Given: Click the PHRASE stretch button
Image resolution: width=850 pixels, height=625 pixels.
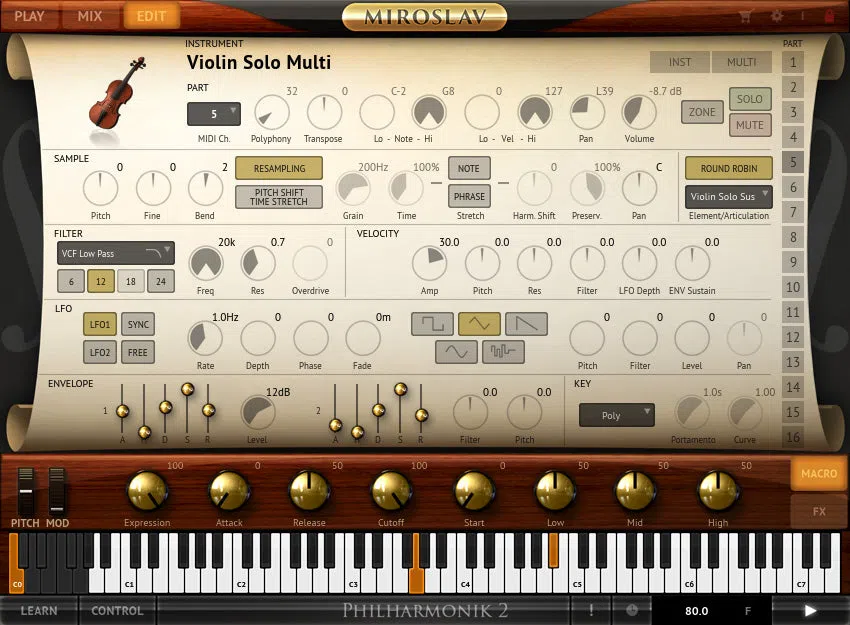Looking at the screenshot, I should pos(469,196).
